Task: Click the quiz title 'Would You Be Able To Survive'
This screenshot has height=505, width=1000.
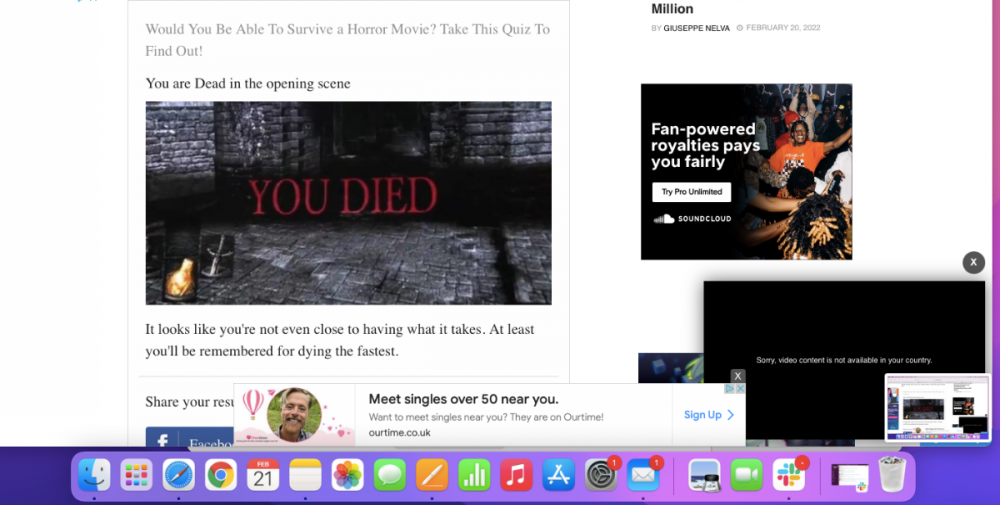Action: [348, 40]
